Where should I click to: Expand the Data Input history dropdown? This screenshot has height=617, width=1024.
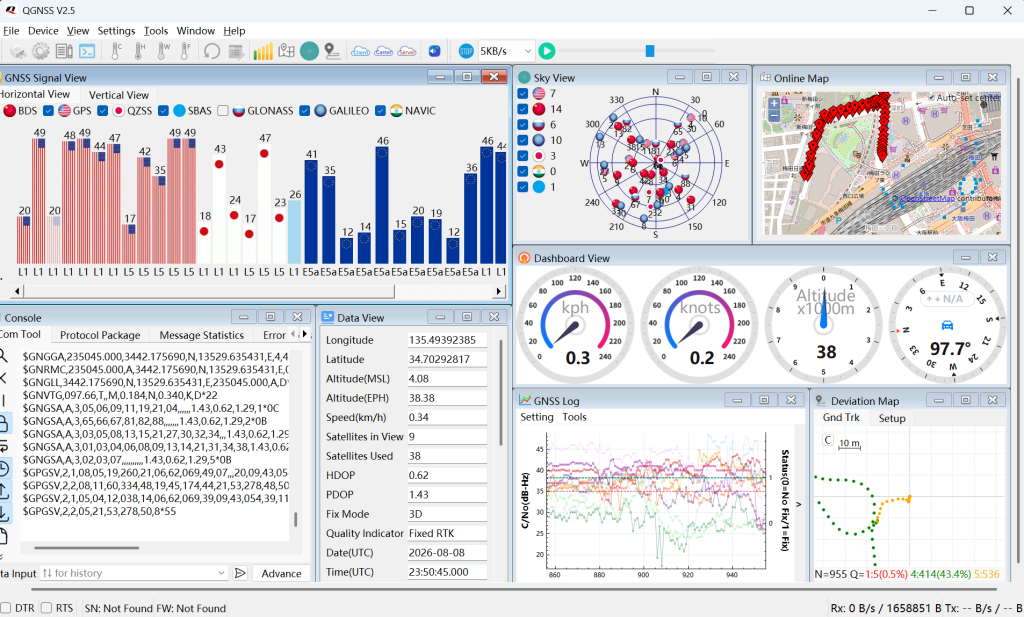pos(221,573)
